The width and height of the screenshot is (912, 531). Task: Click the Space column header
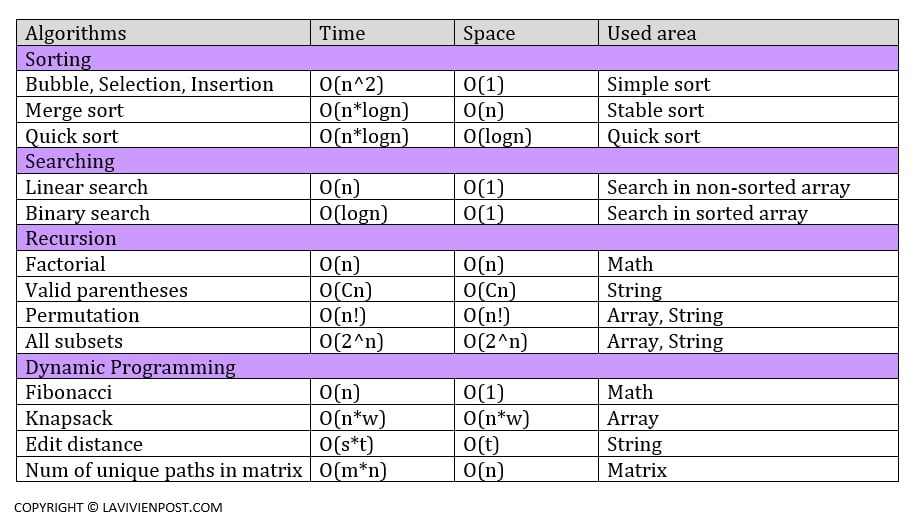click(x=489, y=33)
